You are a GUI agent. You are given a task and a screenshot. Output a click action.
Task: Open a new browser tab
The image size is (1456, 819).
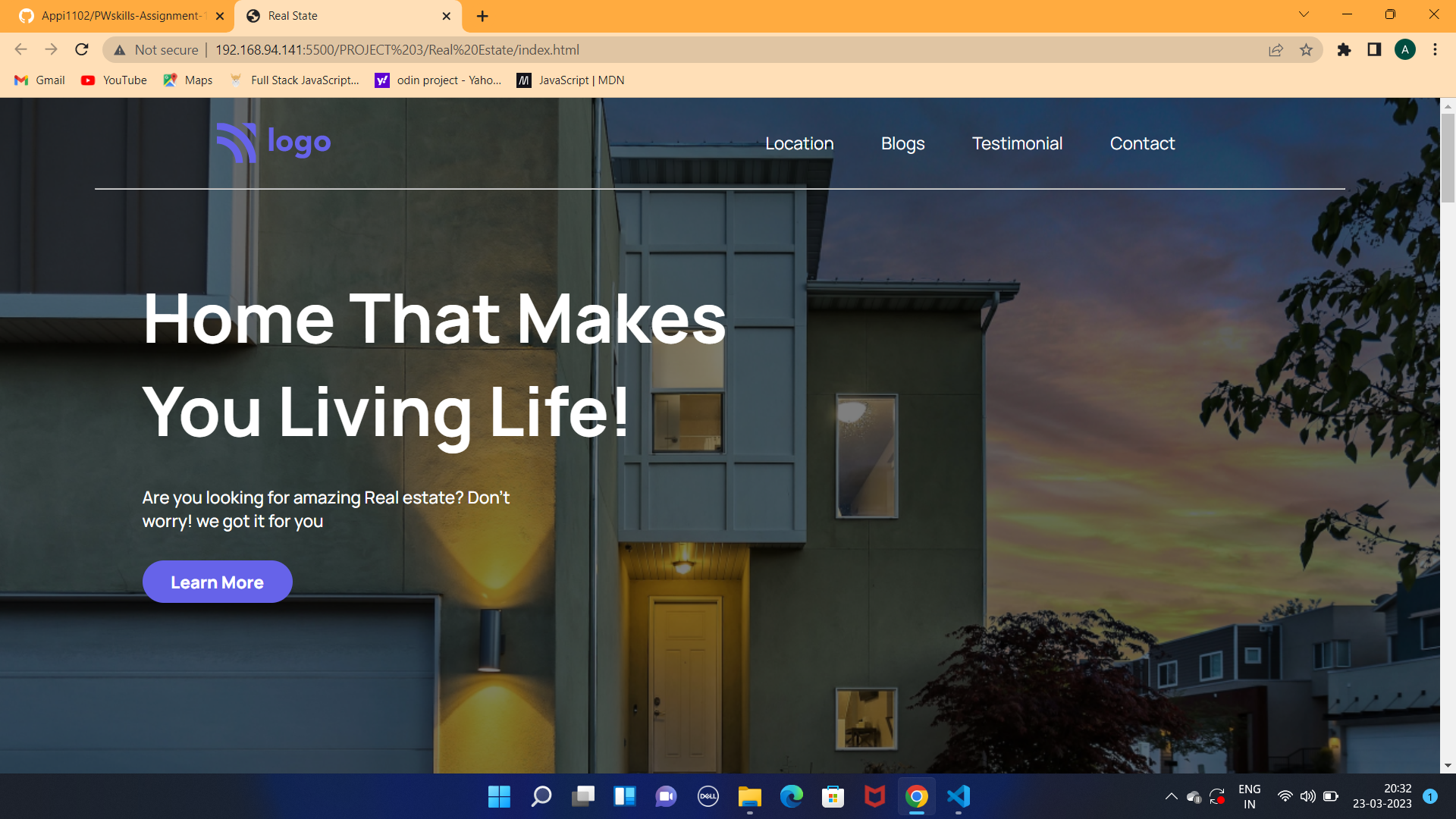pos(482,16)
